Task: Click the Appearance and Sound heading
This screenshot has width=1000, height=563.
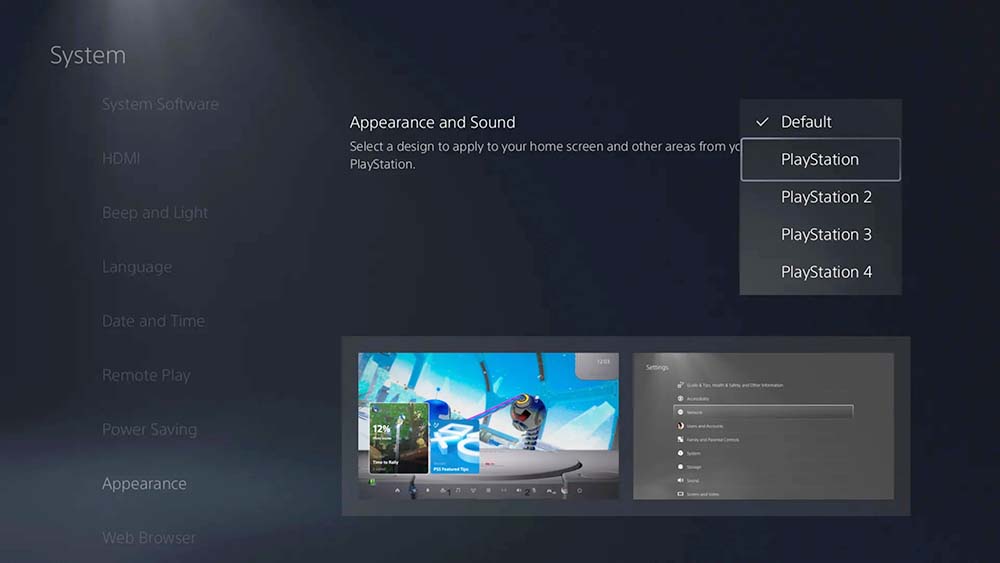Action: pos(432,122)
